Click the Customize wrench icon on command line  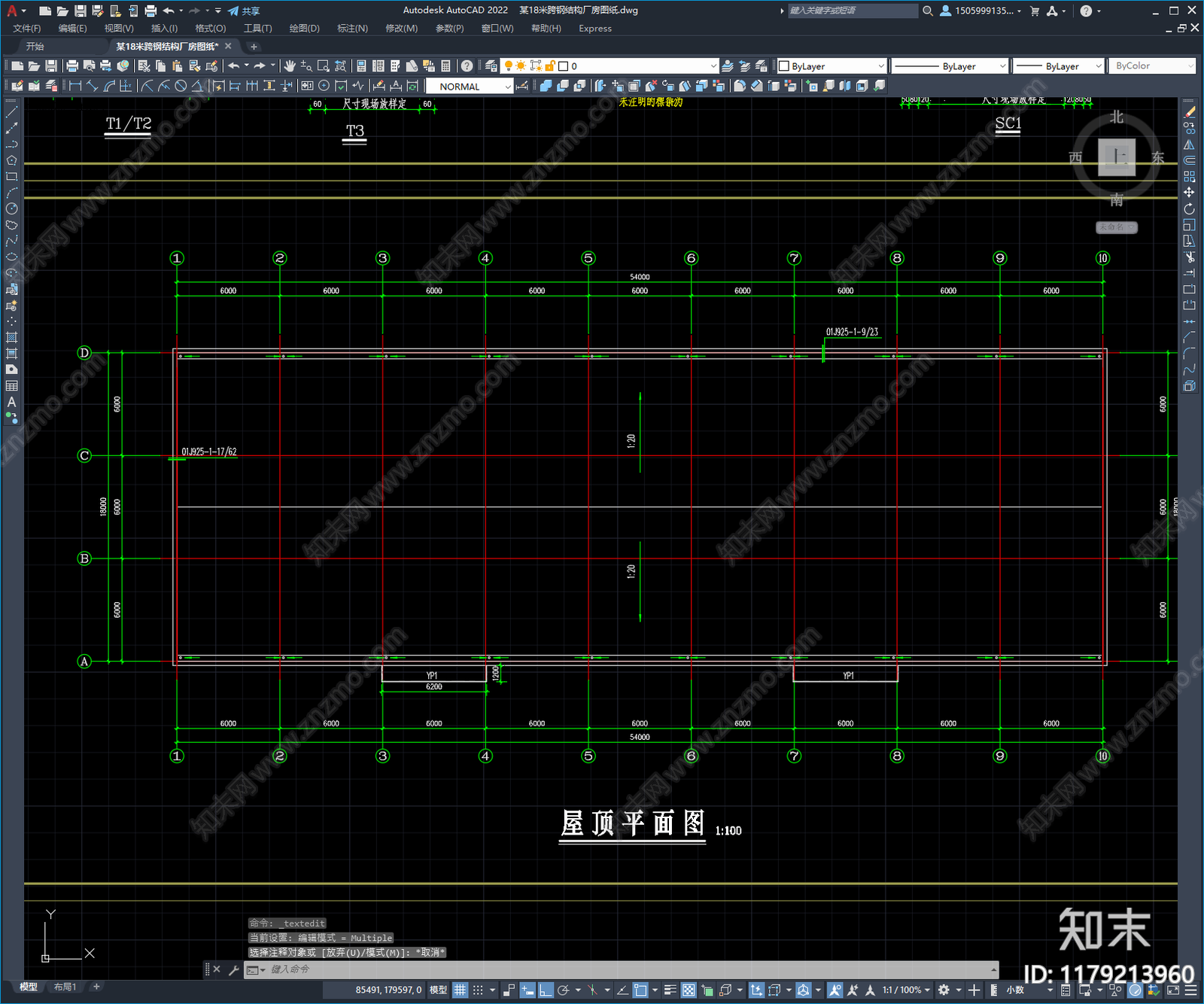point(233,970)
